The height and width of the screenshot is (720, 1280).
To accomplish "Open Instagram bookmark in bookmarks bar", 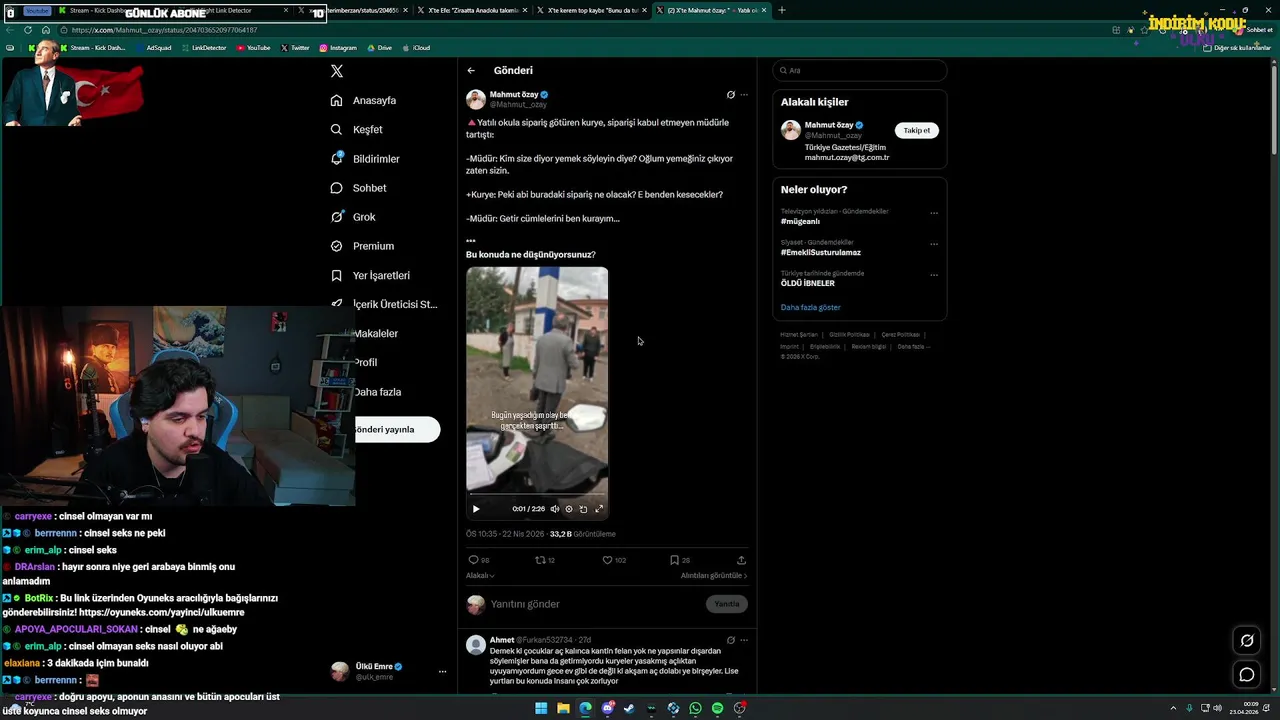I will pyautogui.click(x=338, y=48).
